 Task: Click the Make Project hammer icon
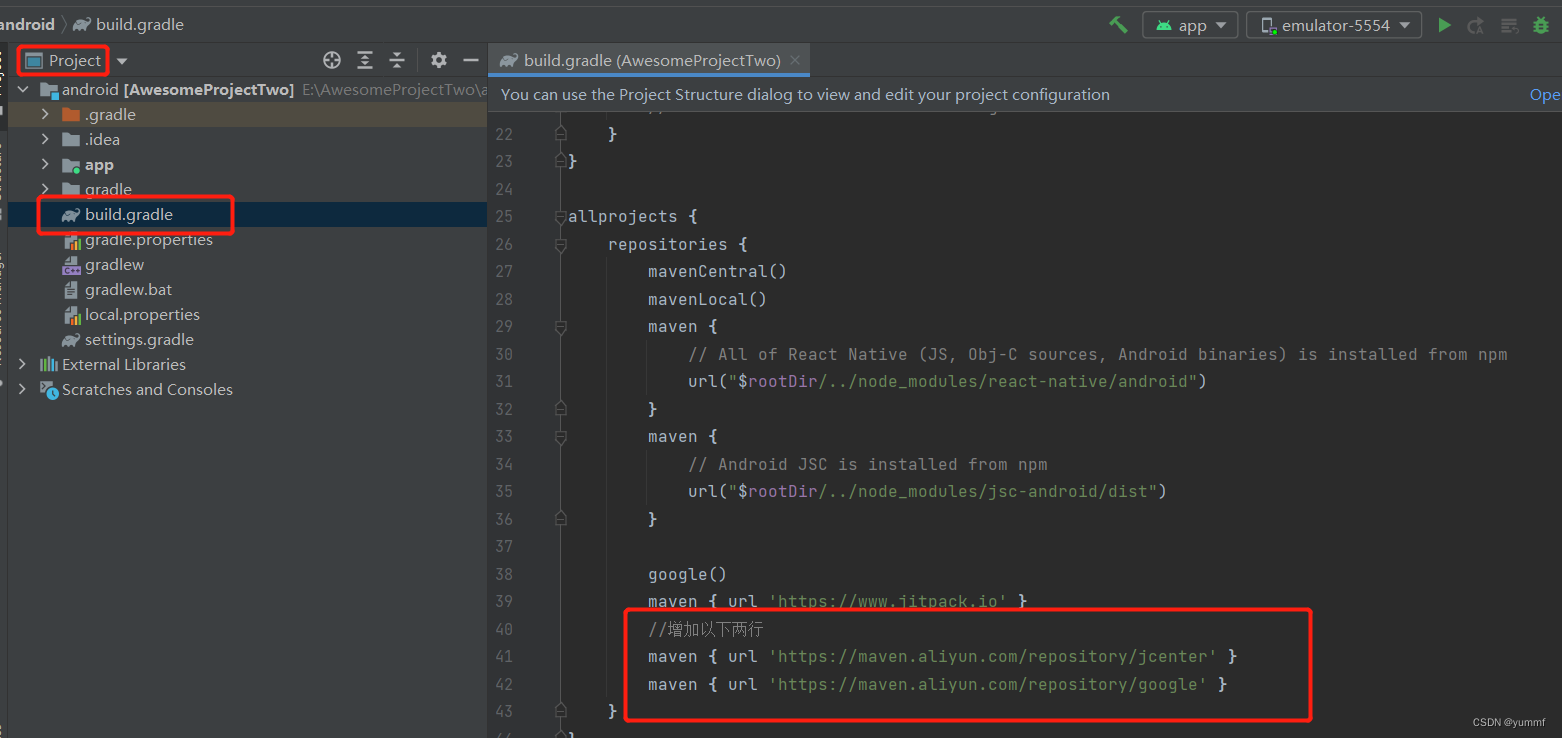point(1118,25)
